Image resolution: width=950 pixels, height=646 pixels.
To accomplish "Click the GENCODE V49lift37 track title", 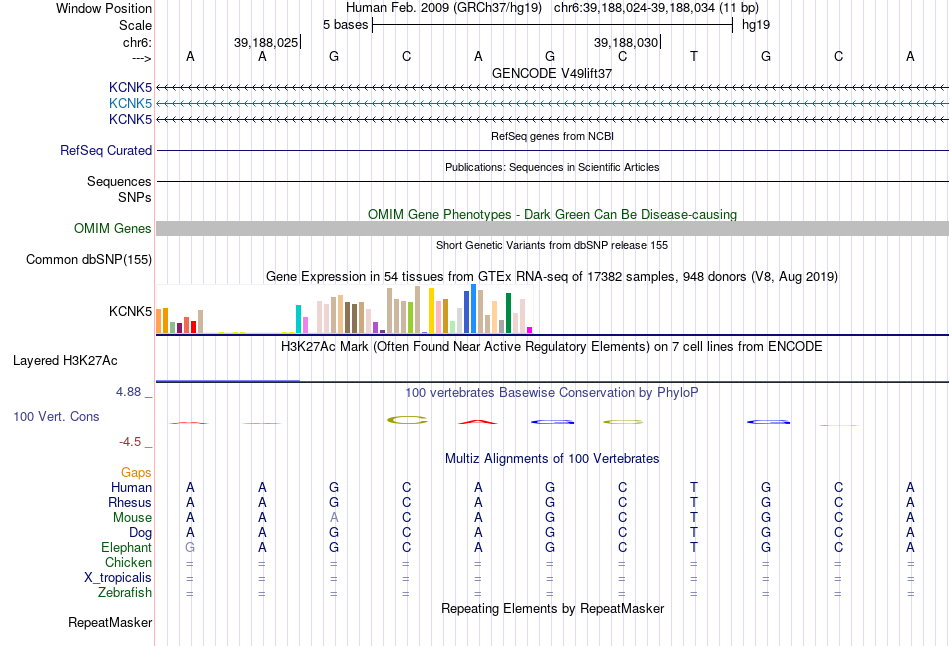I will point(552,73).
